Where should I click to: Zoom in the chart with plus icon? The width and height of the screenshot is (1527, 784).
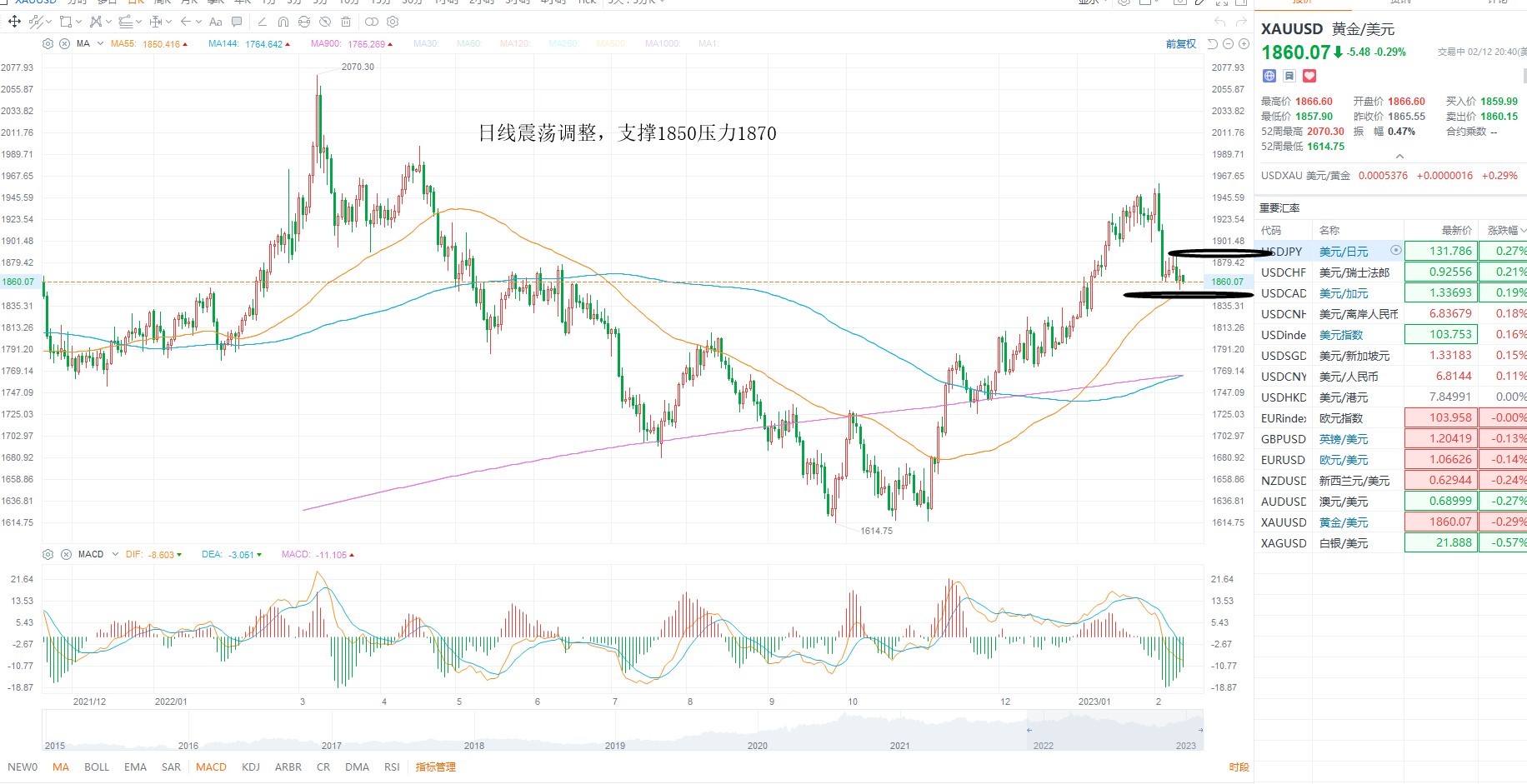coord(1244,44)
